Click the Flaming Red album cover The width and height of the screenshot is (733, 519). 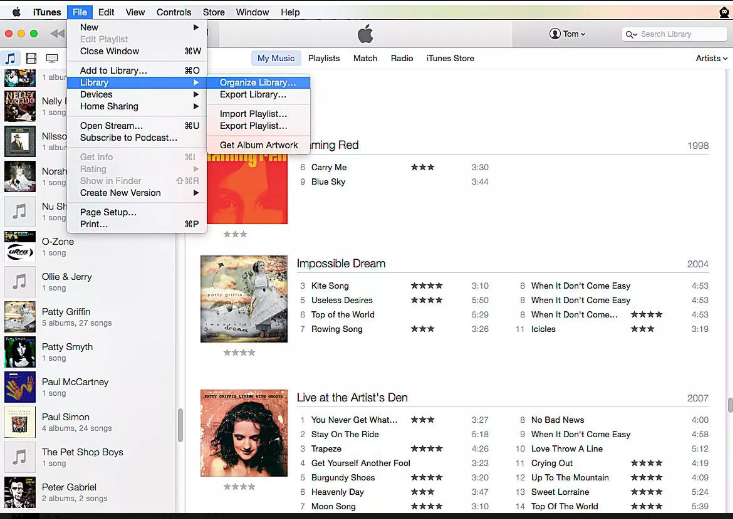[247, 189]
